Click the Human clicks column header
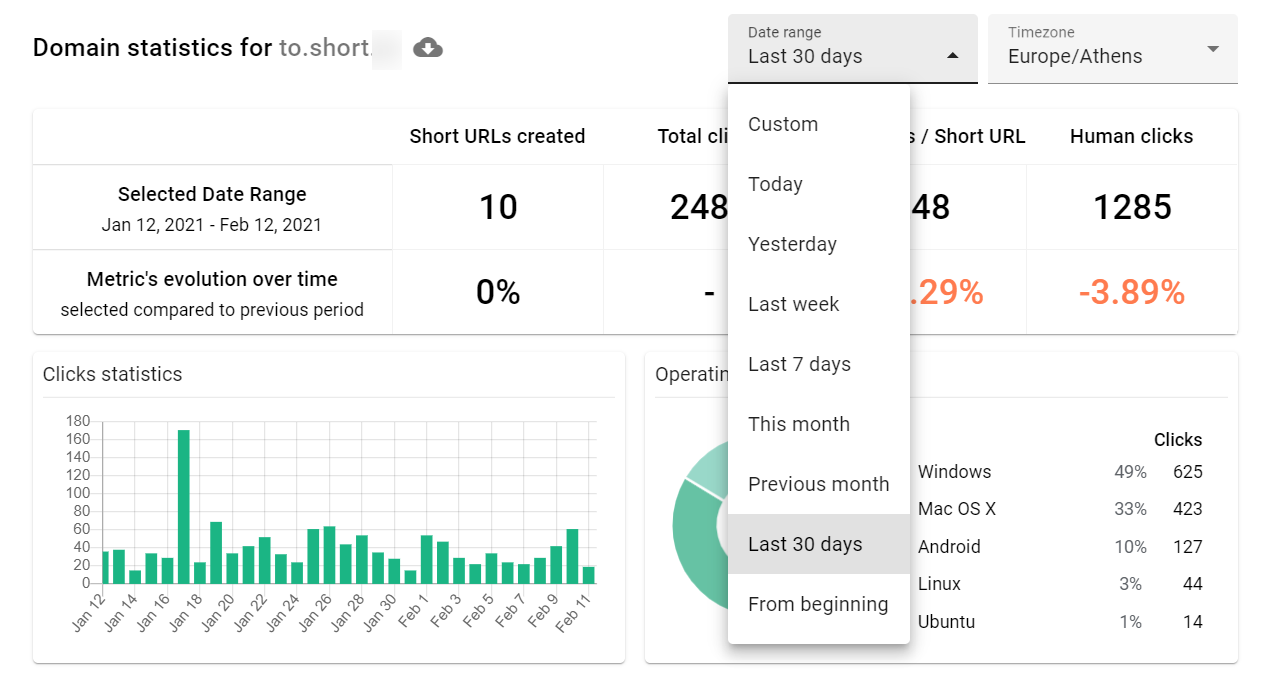 (x=1131, y=136)
